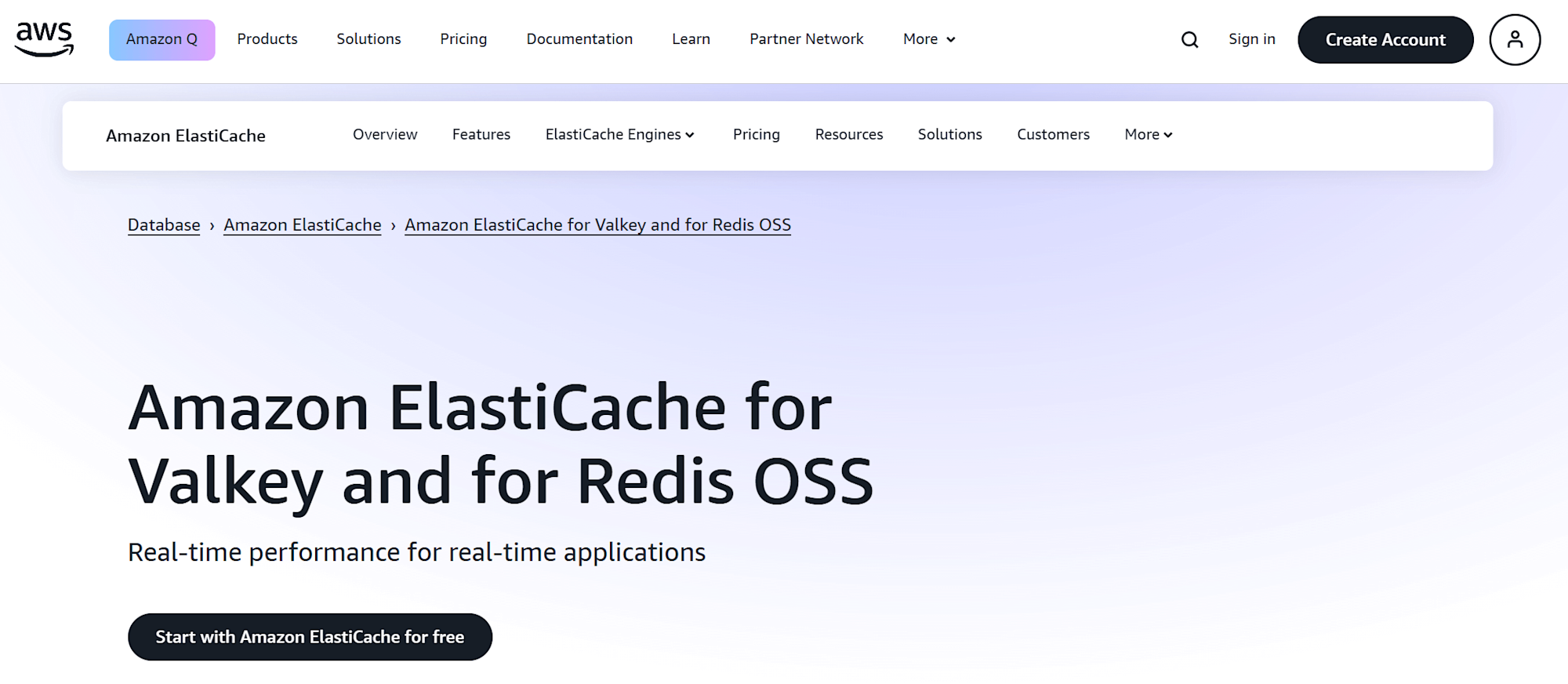Screen dimensions: 1568x684
Task: Switch to the Overview tab
Action: click(385, 134)
